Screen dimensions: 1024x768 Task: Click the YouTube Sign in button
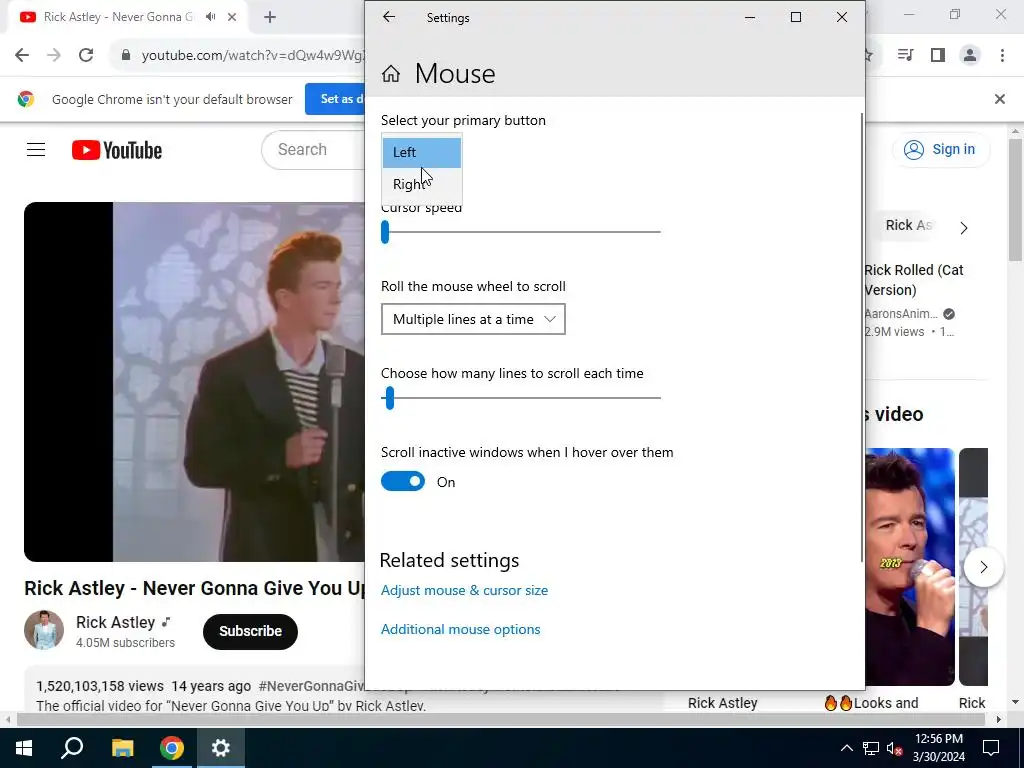(940, 150)
